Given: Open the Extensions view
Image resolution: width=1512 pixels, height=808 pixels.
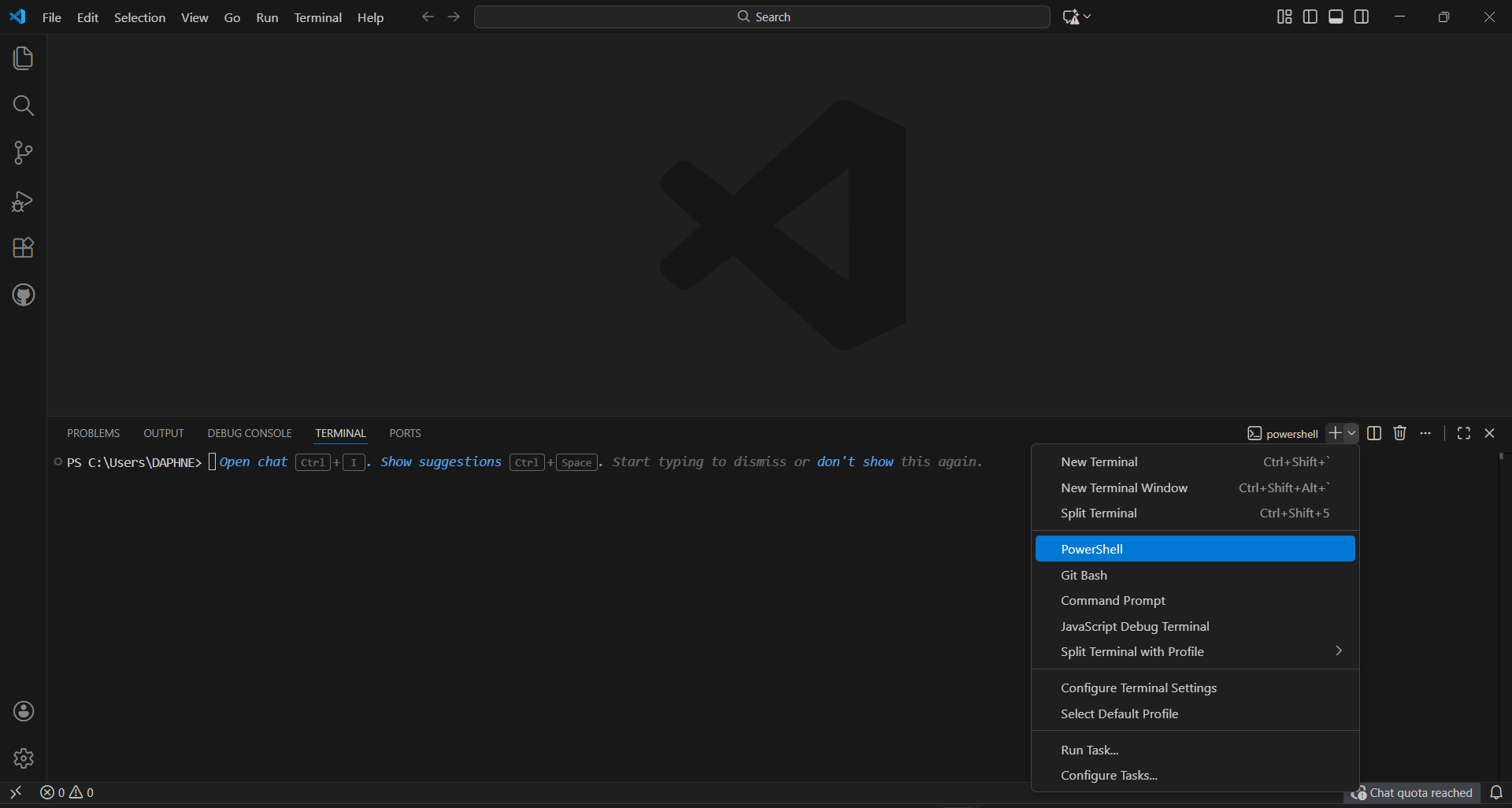Looking at the screenshot, I should coord(23,248).
